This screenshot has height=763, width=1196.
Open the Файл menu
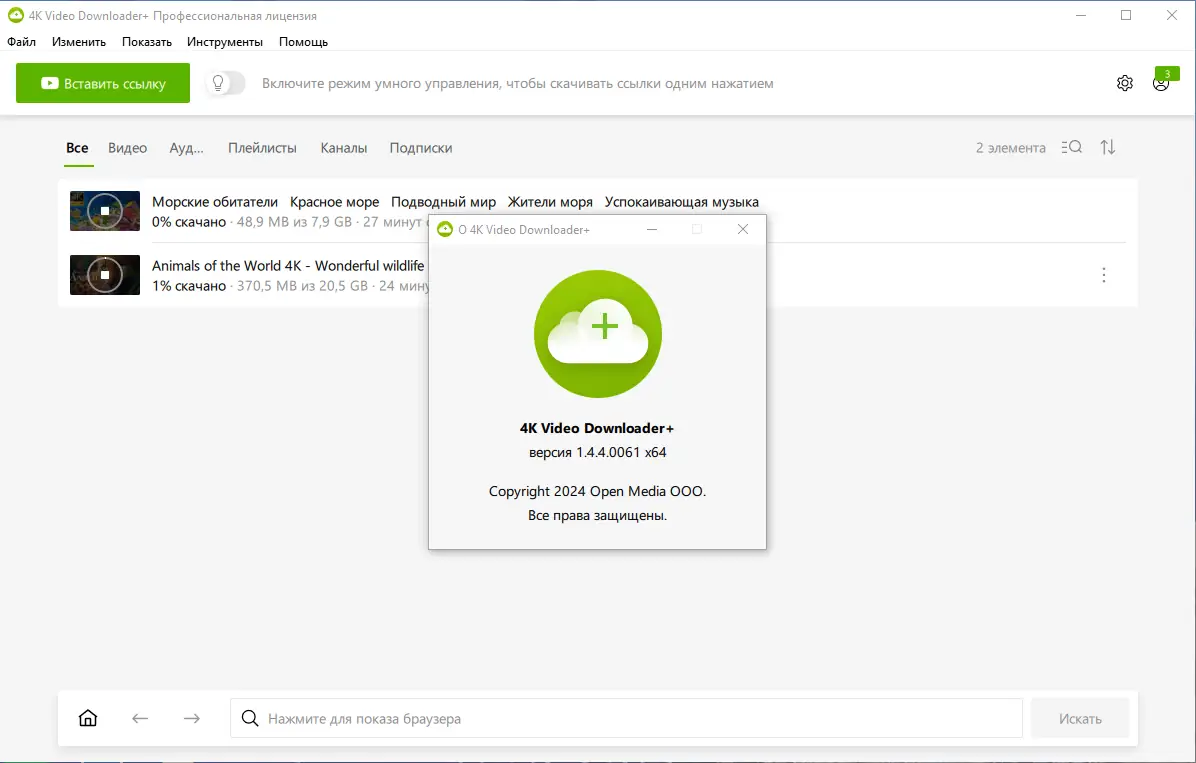click(x=21, y=42)
